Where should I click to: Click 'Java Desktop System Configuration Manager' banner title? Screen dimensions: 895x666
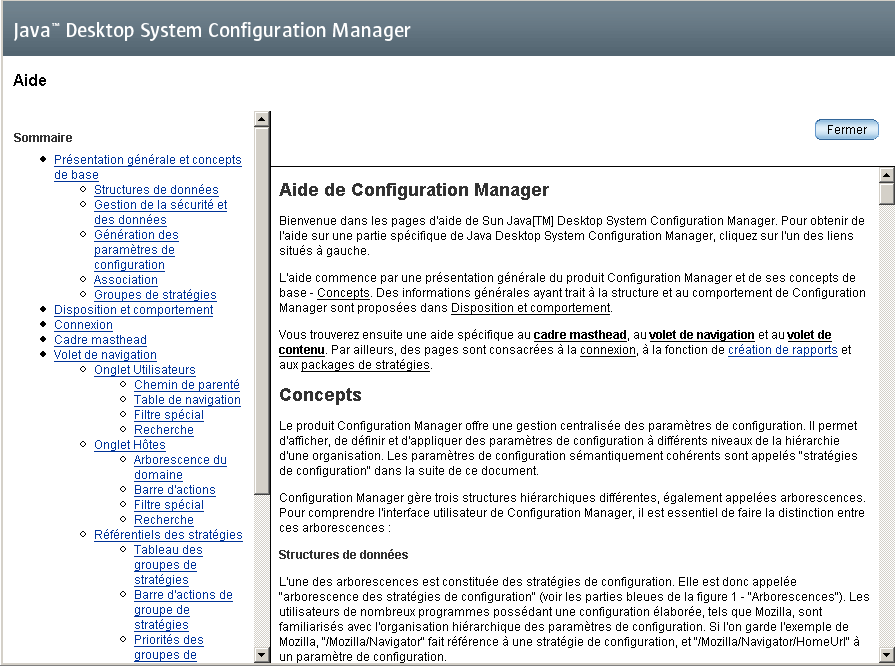coord(212,30)
